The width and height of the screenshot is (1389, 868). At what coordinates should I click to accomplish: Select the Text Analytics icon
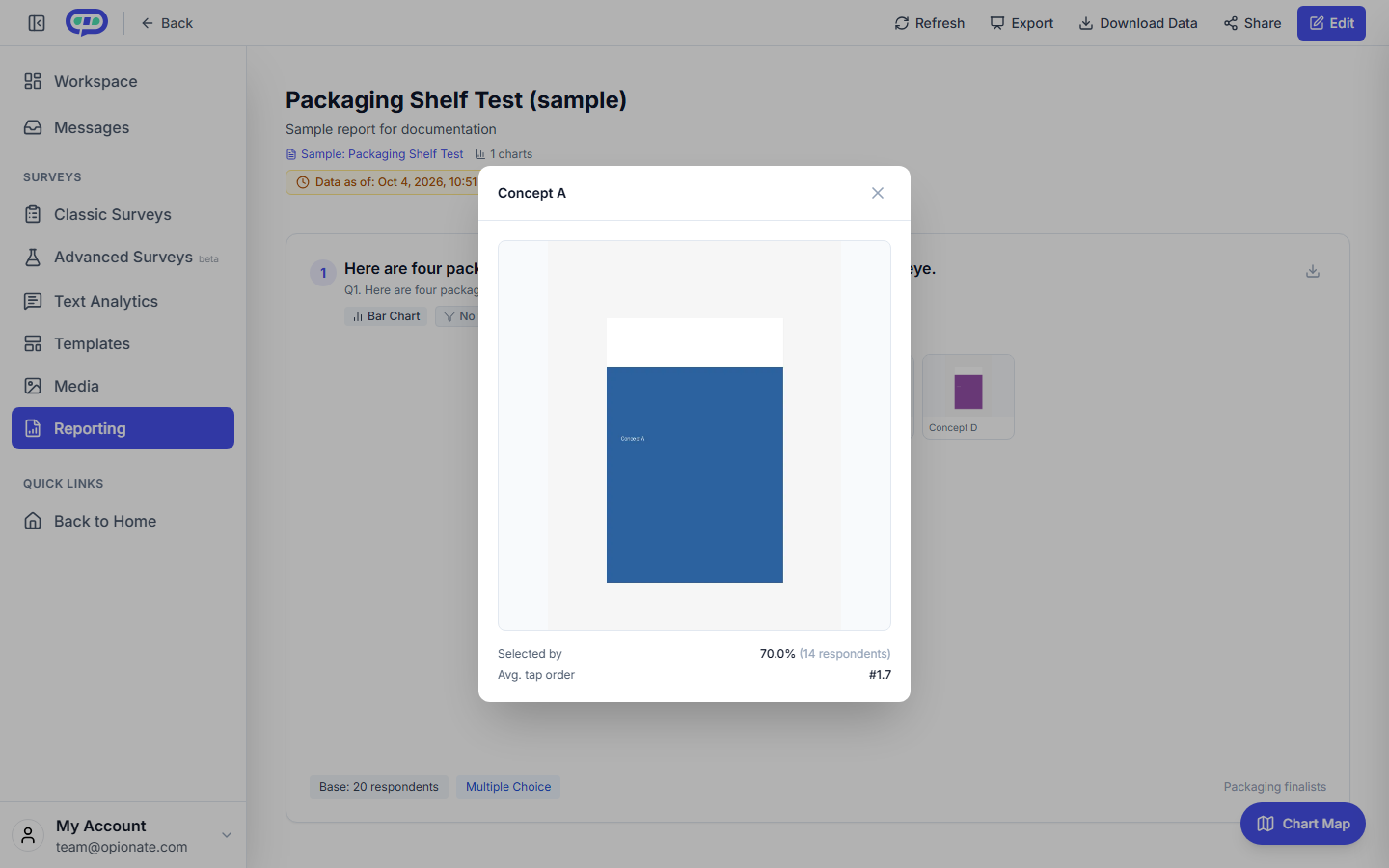pyautogui.click(x=33, y=301)
